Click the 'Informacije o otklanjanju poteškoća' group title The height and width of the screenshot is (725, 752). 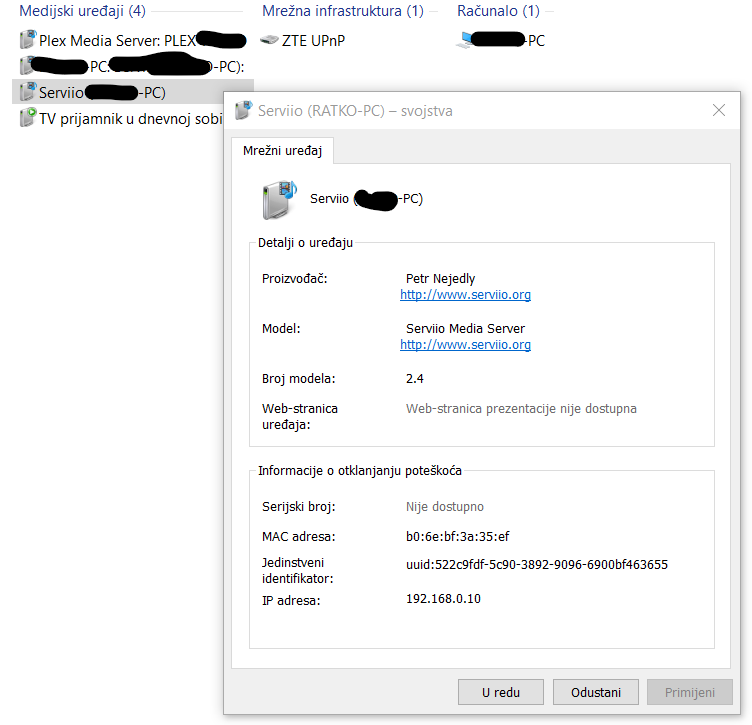(x=360, y=470)
